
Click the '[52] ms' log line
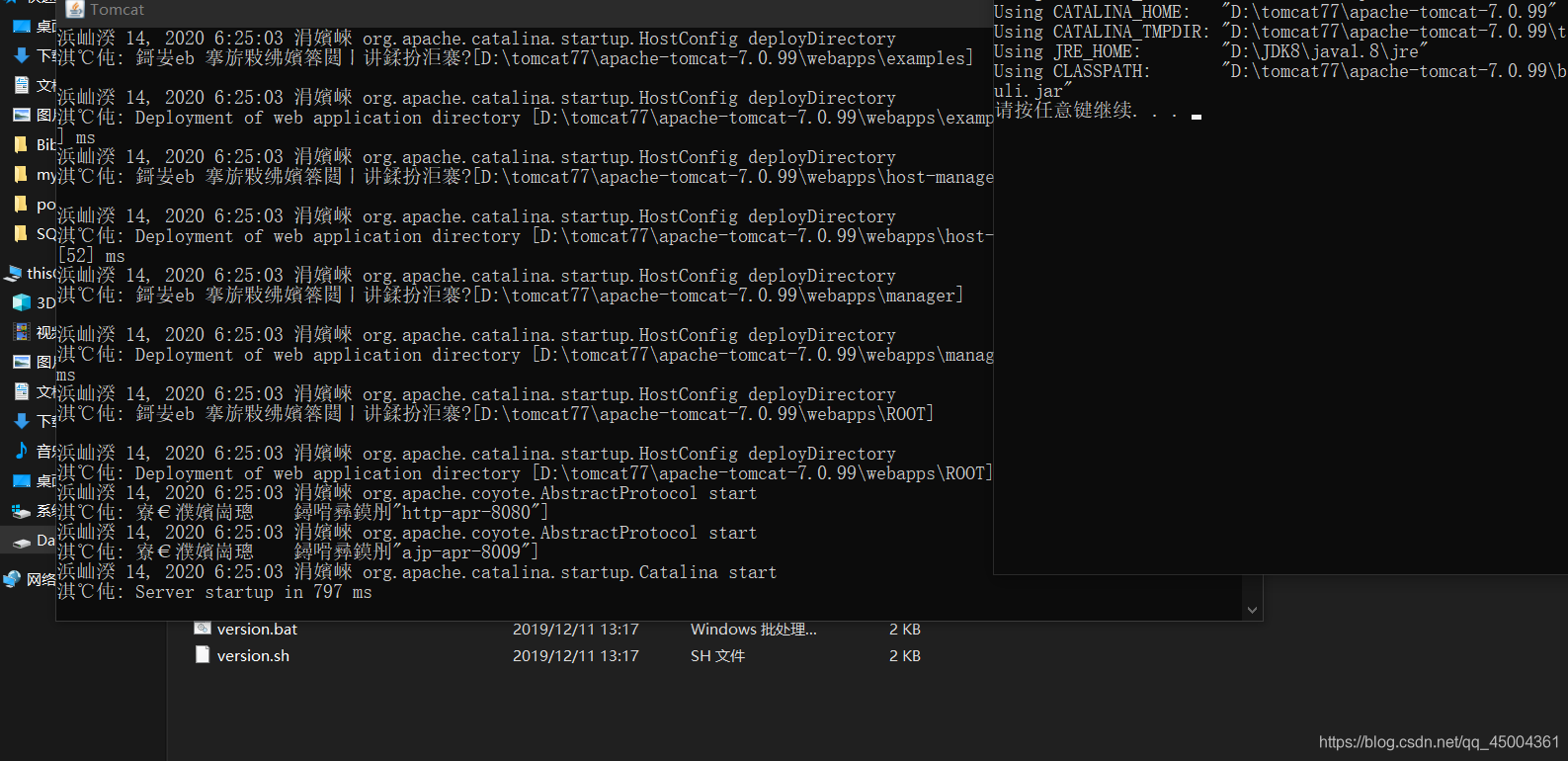pyautogui.click(x=91, y=256)
